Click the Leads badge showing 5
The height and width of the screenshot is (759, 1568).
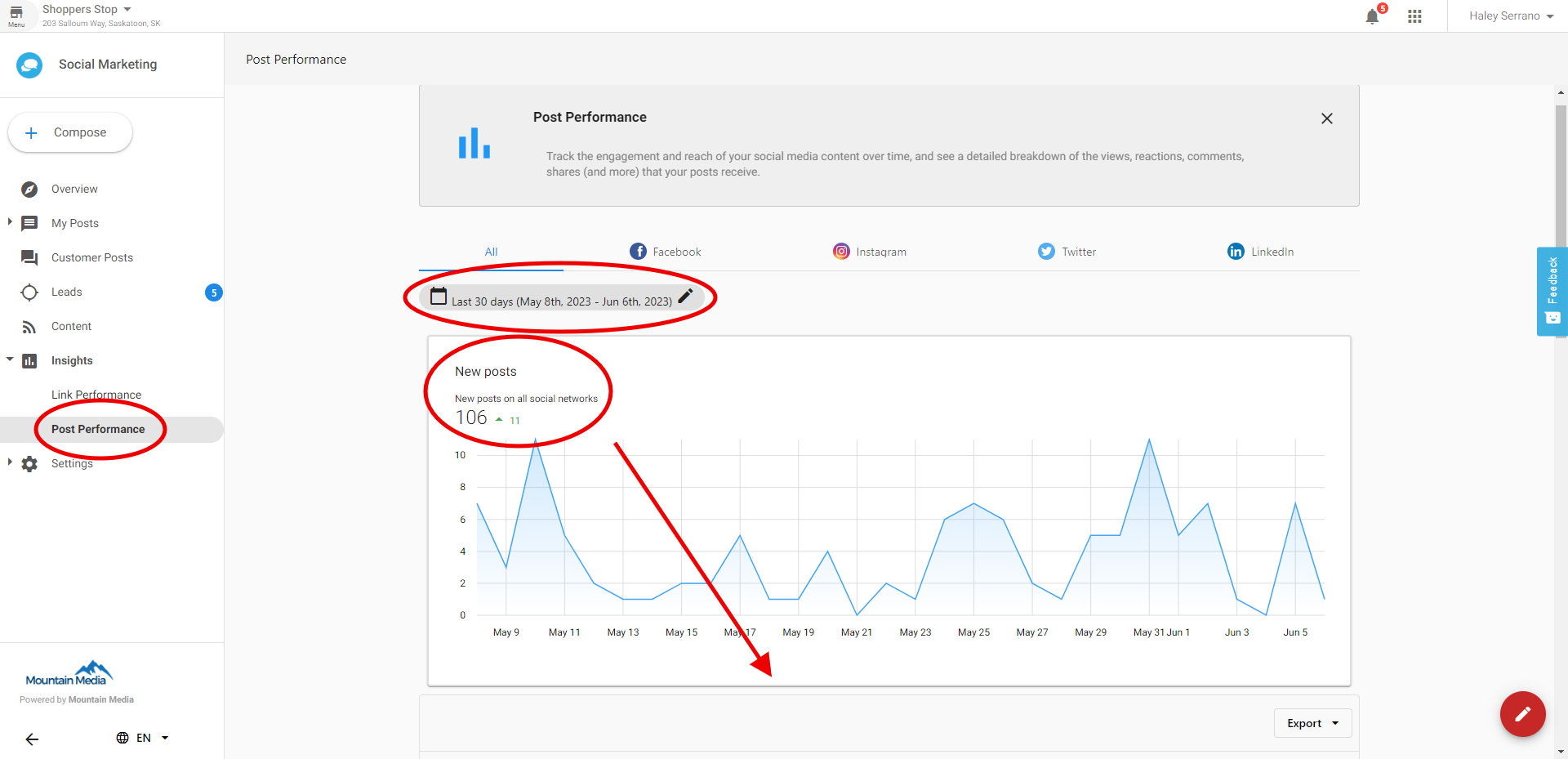pos(214,292)
